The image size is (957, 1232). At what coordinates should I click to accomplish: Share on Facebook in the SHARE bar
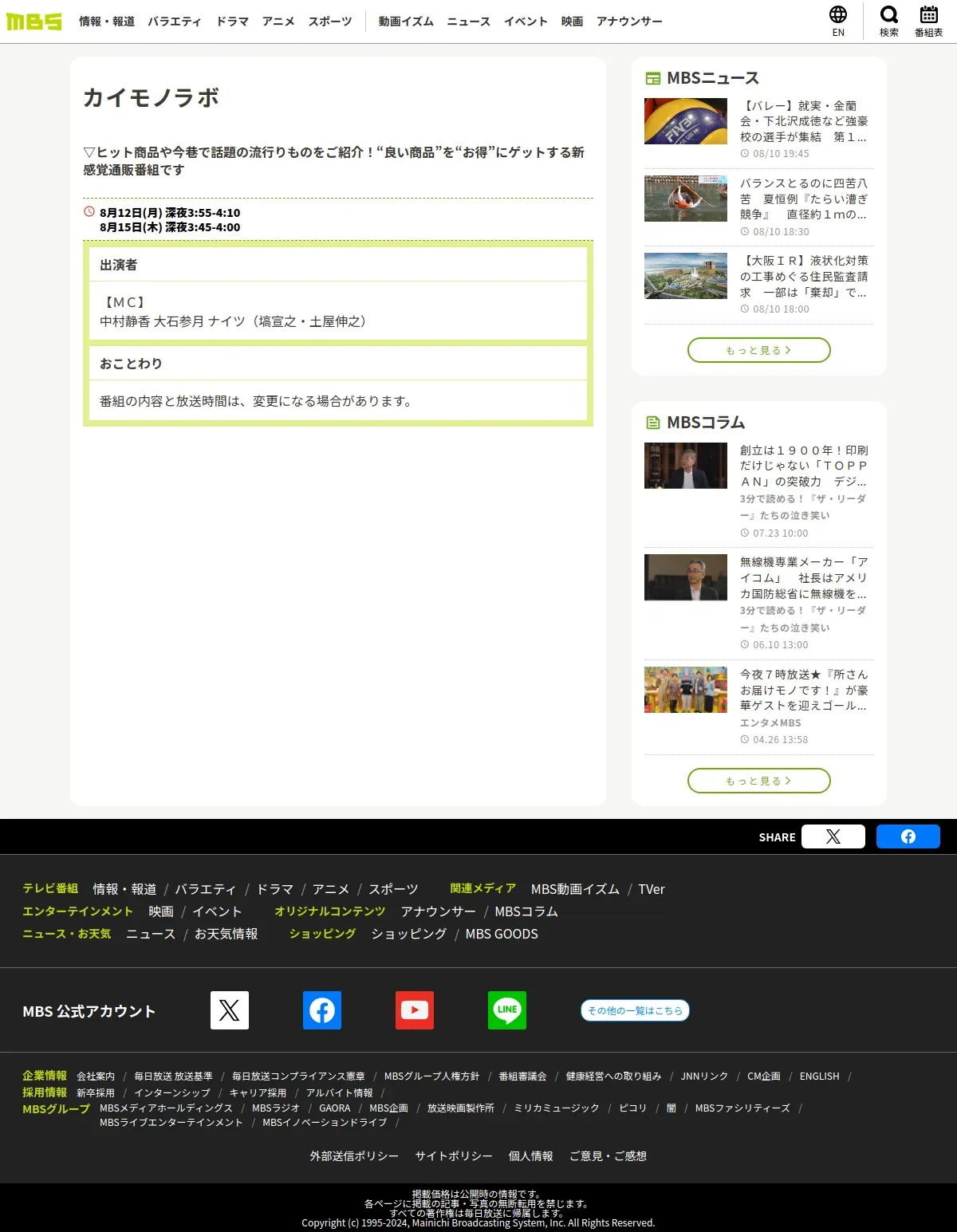[x=908, y=836]
